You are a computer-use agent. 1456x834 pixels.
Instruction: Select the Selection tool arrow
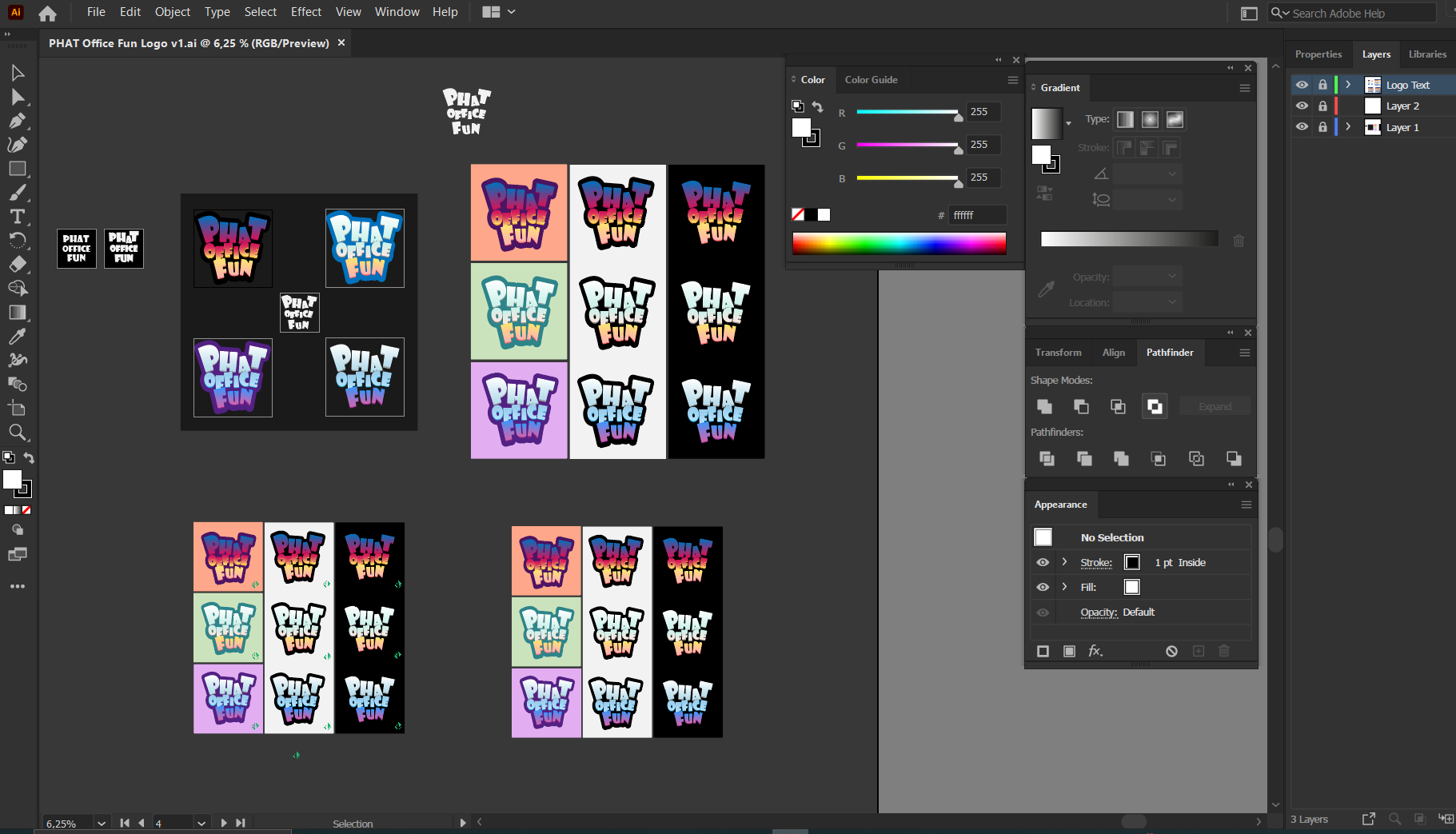(18, 73)
